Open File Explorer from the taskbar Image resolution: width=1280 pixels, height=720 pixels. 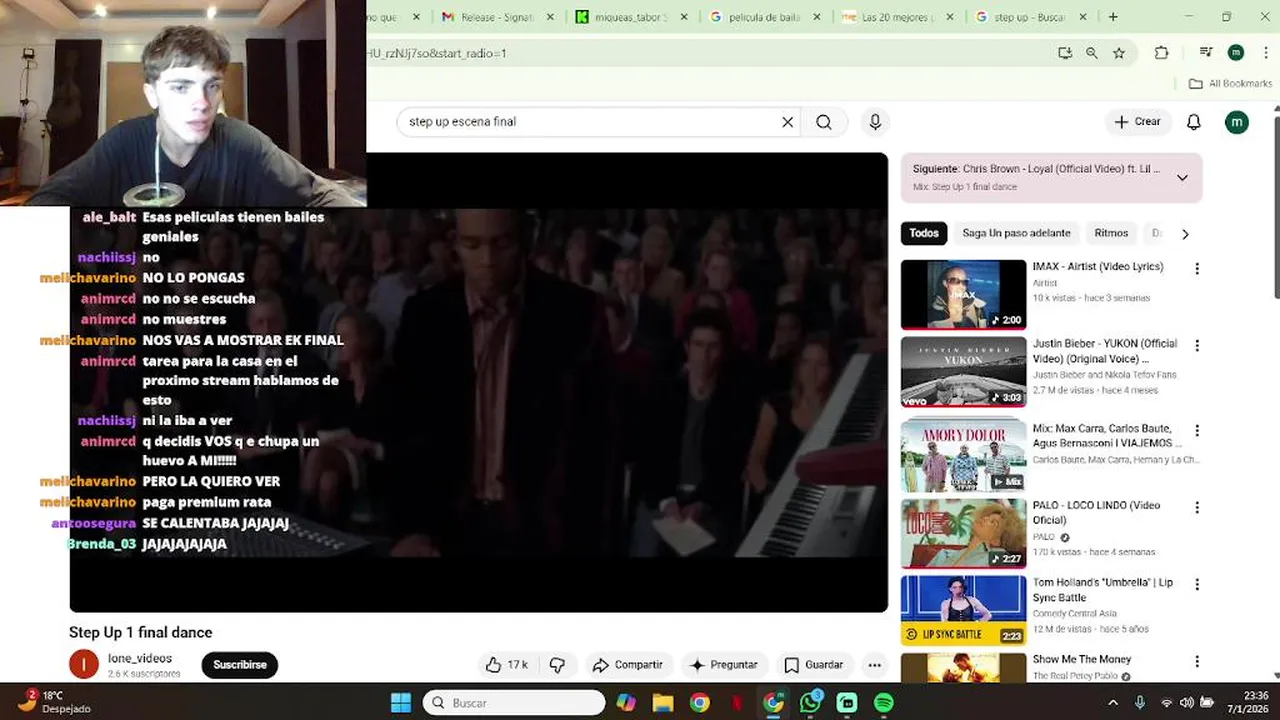point(662,703)
